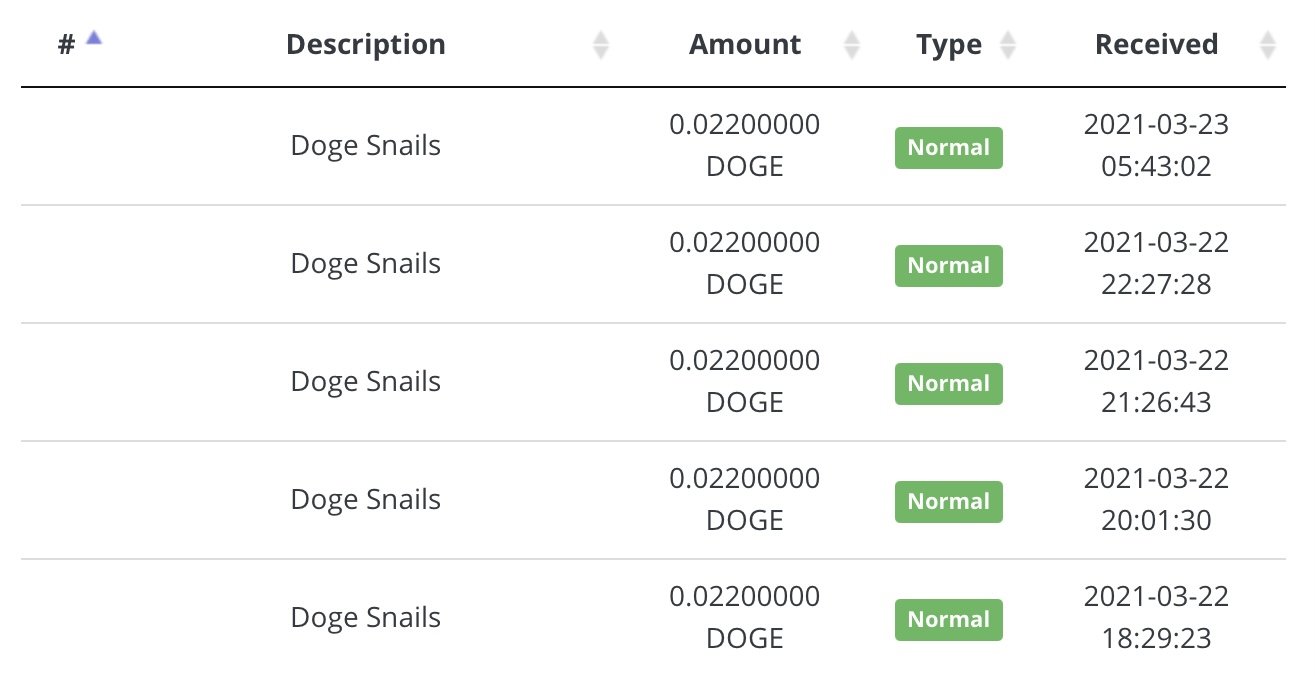Select the Received column header
The image size is (1315, 676).
pos(1157,45)
